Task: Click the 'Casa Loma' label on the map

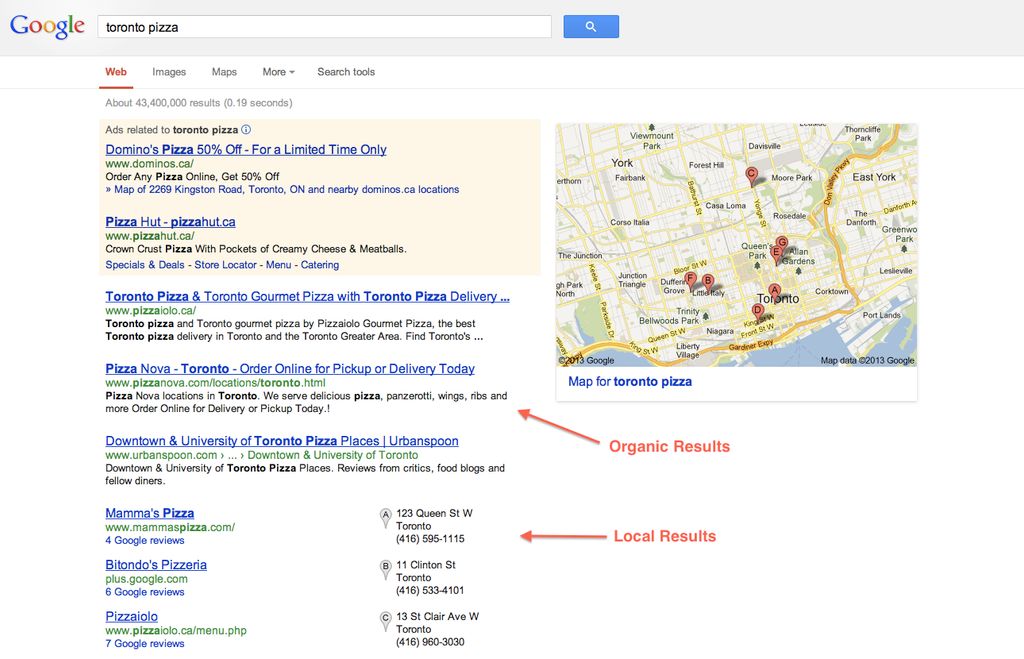Action: (x=726, y=205)
